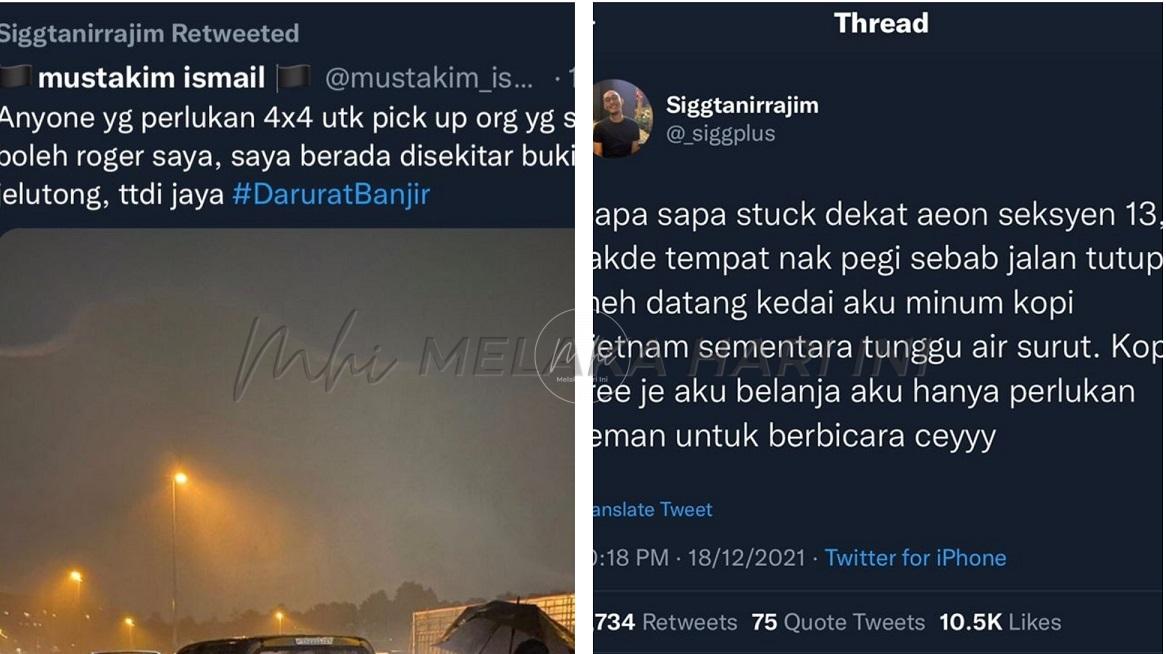Viewport: 1166px width, 654px height.
Task: Open mustakim ismail's display name
Action: [x=152, y=77]
